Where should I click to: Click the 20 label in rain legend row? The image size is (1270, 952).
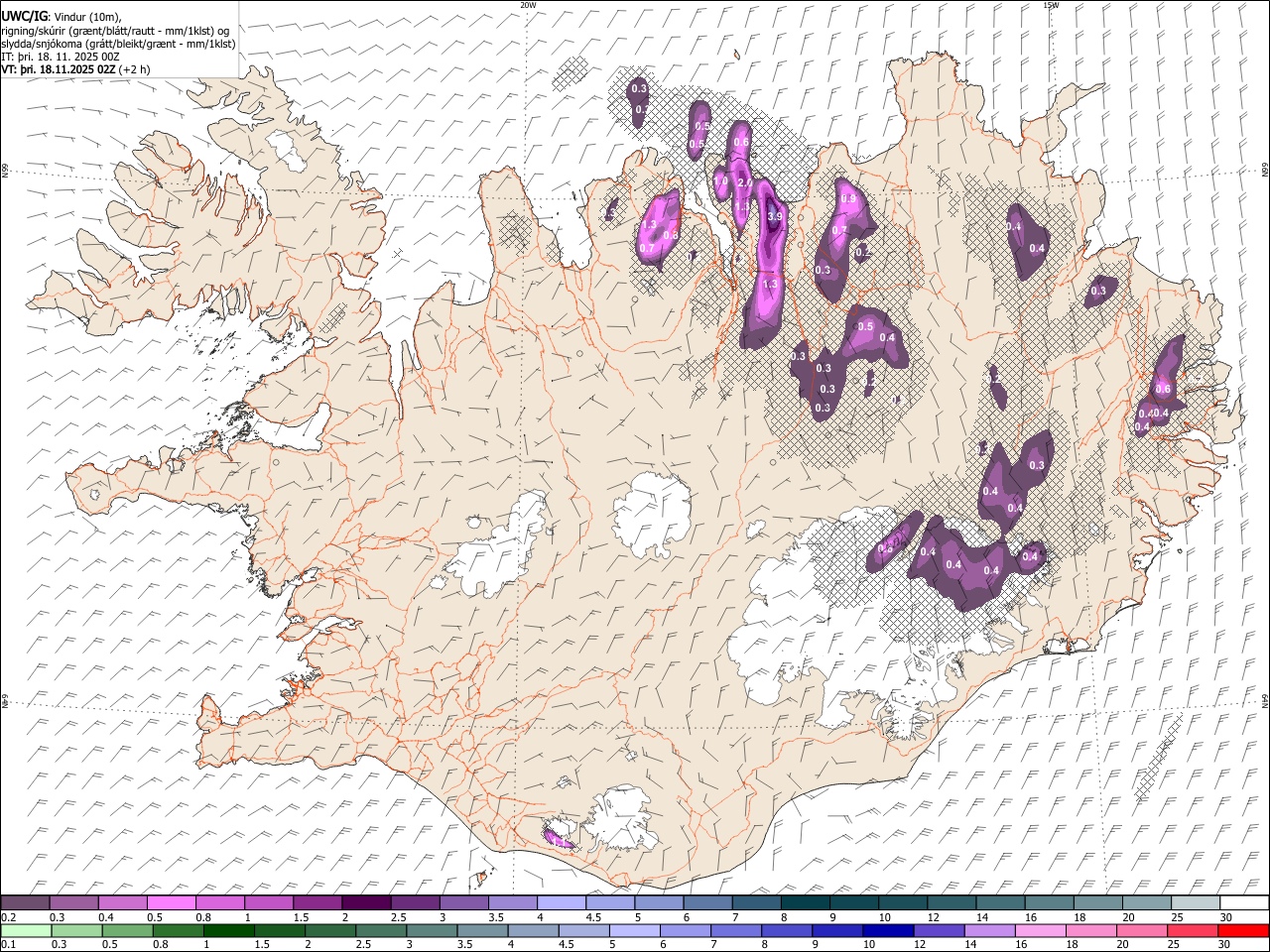click(1122, 945)
